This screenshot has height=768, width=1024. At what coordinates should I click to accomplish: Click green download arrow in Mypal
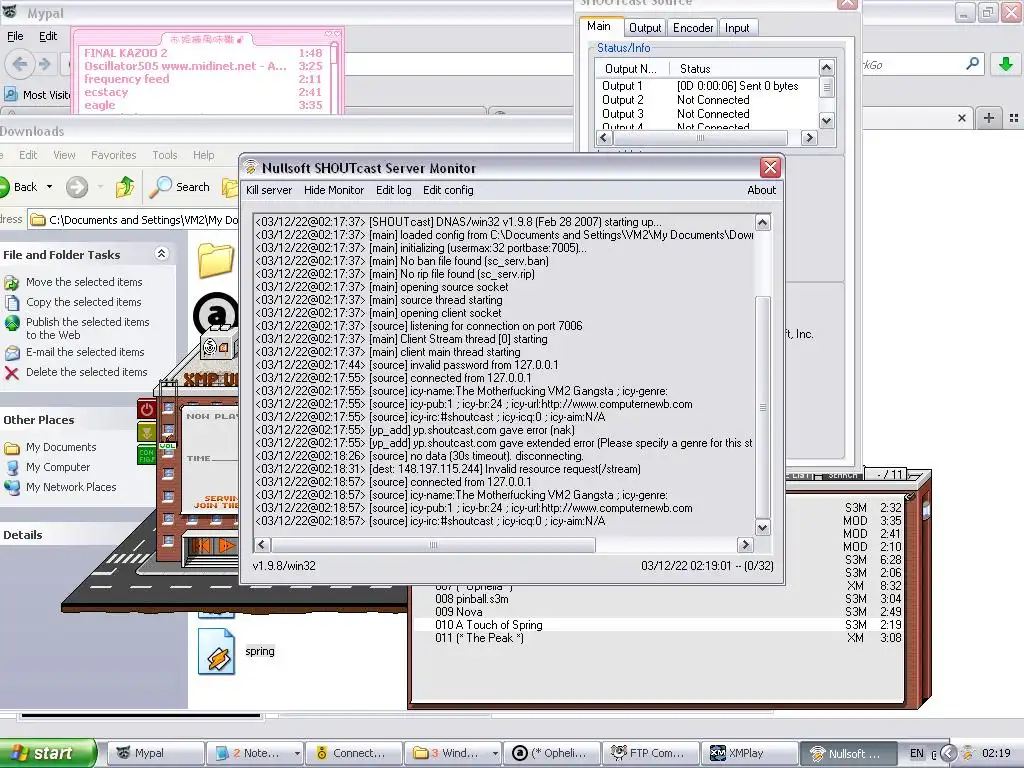(x=1006, y=64)
